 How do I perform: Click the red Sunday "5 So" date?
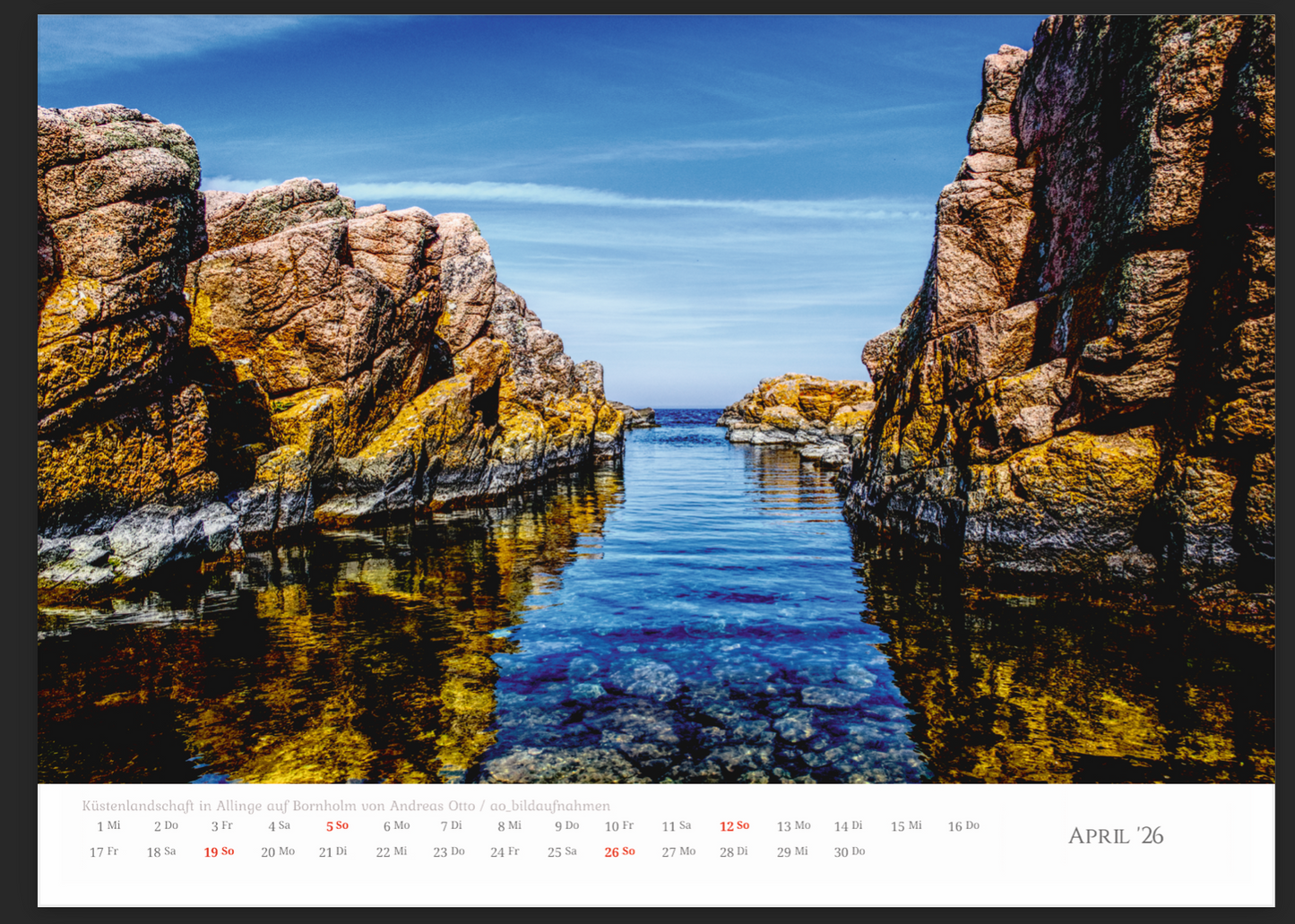337,826
